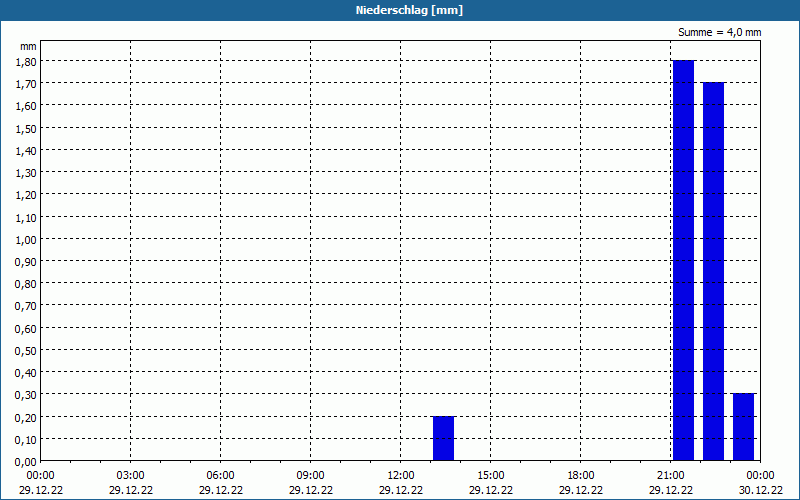Click the 1,10 y-axis label
800x500 pixels.
(26, 217)
